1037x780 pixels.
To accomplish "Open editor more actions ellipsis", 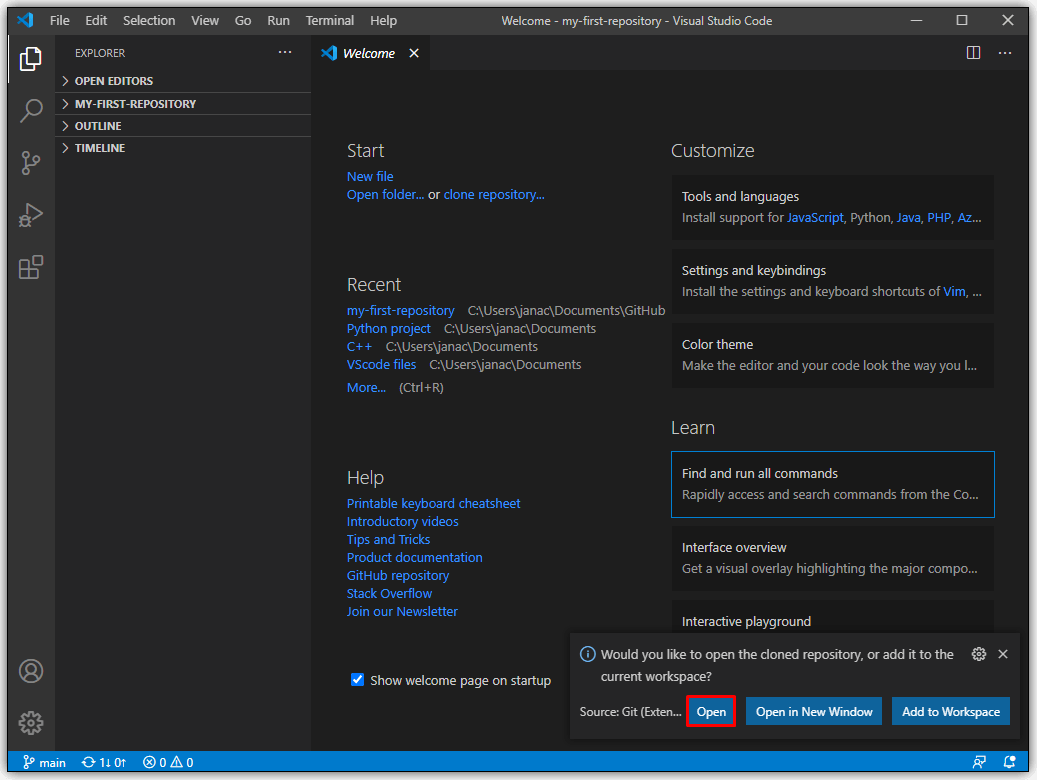I will [x=1005, y=52].
